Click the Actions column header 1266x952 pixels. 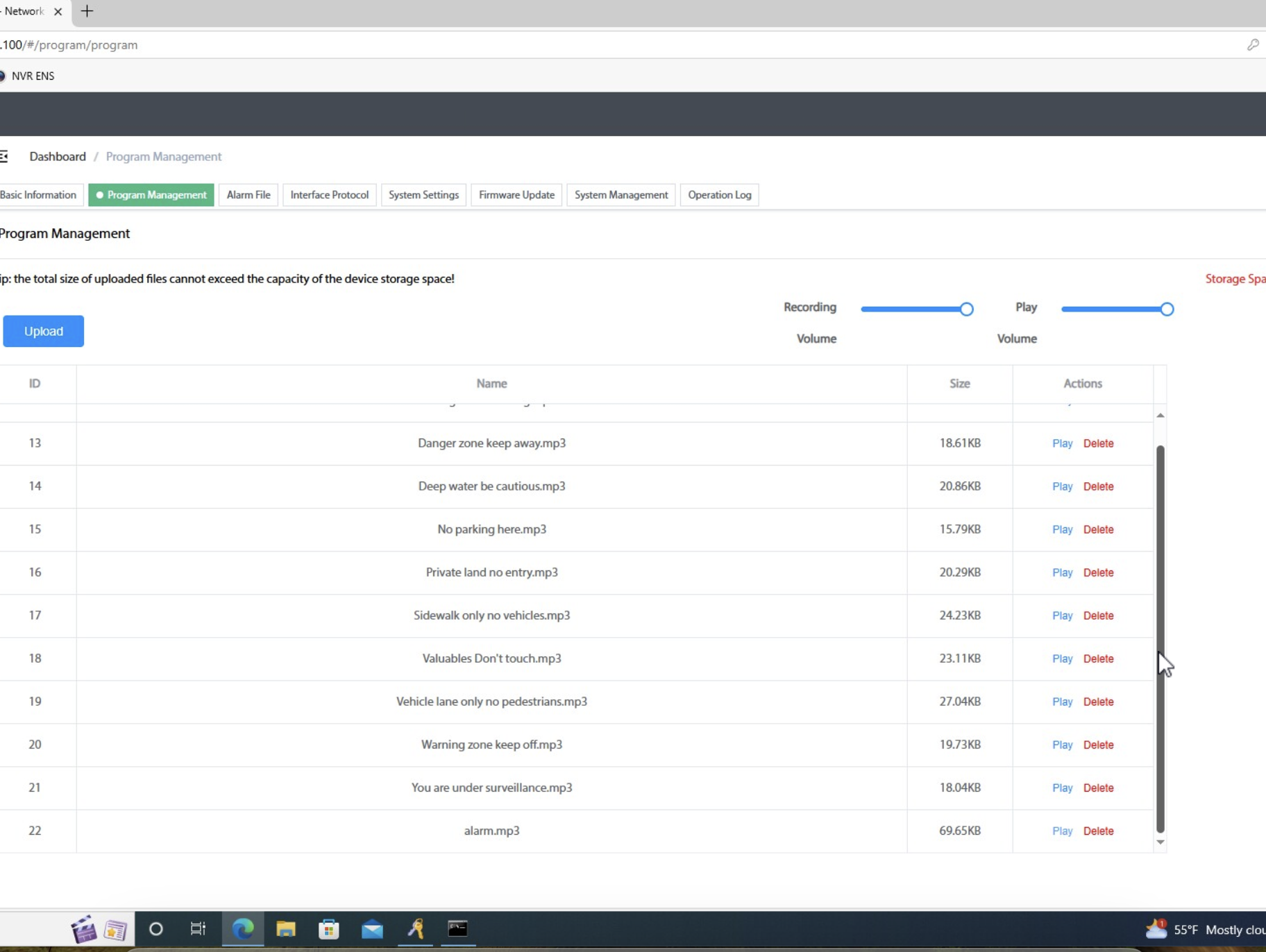(1083, 383)
